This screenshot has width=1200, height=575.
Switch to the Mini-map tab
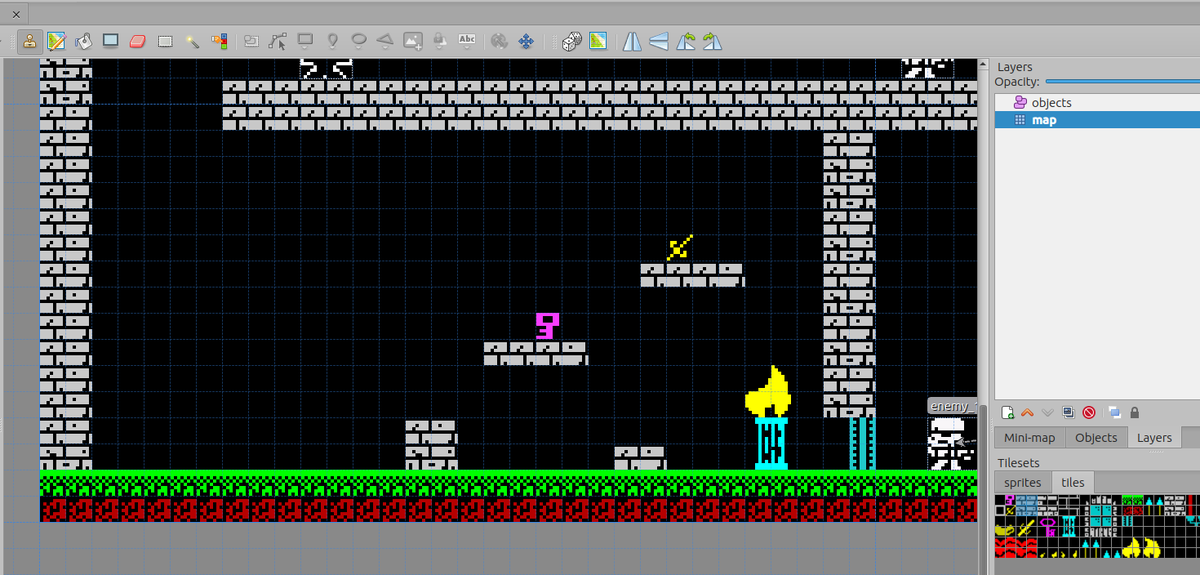(x=1029, y=438)
